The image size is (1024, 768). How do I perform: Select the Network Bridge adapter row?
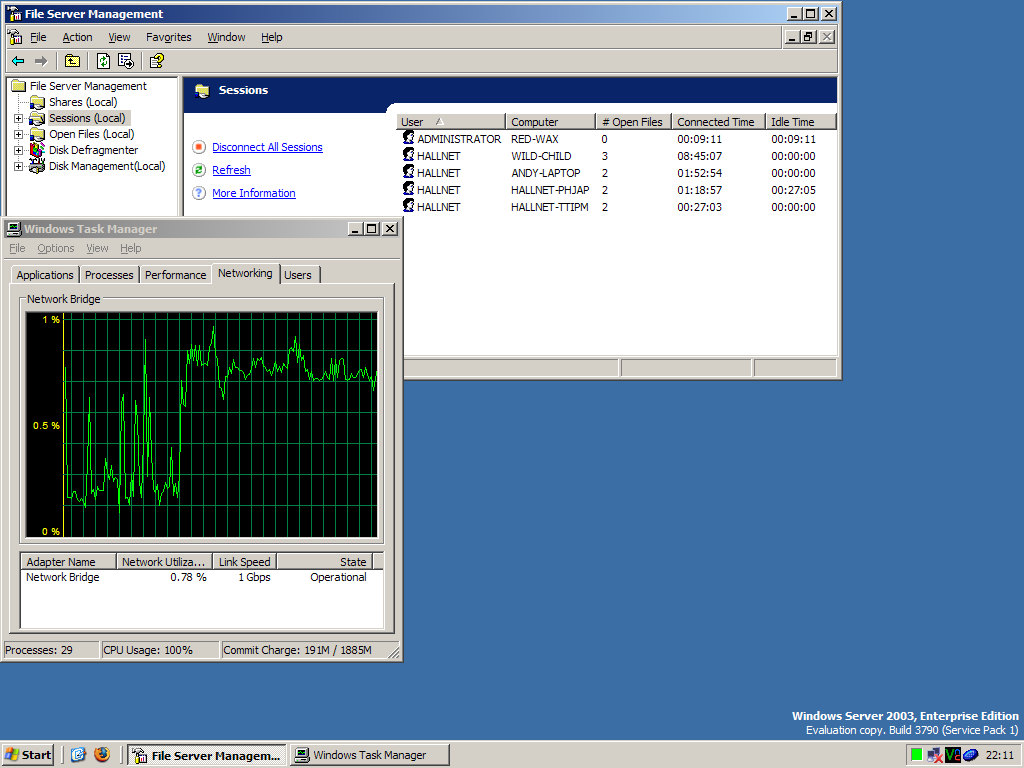(201, 577)
